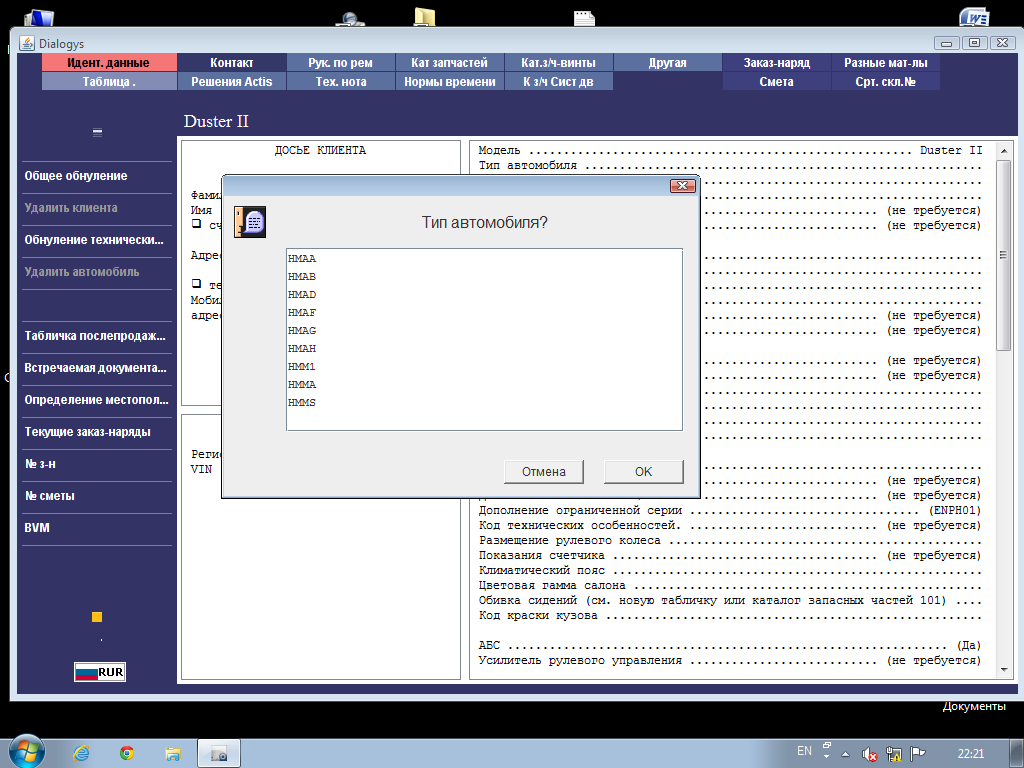Open Action Center flag tray icon

918,754
